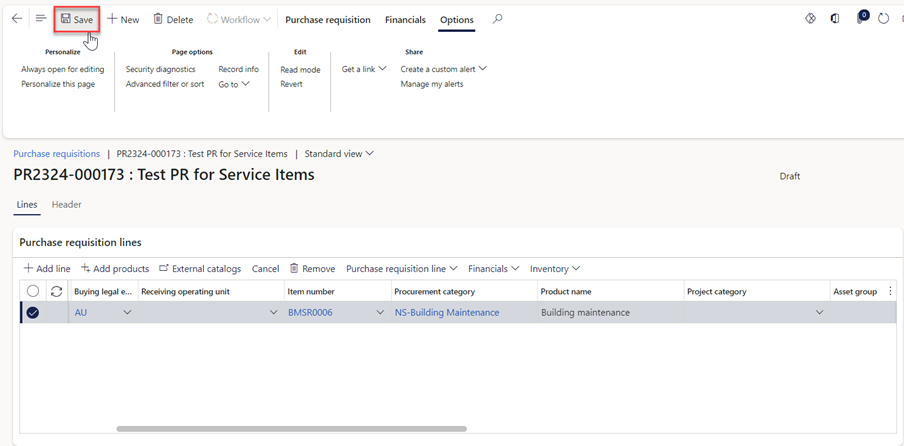Create a New record
This screenshot has height=446, width=904.
pyautogui.click(x=123, y=20)
